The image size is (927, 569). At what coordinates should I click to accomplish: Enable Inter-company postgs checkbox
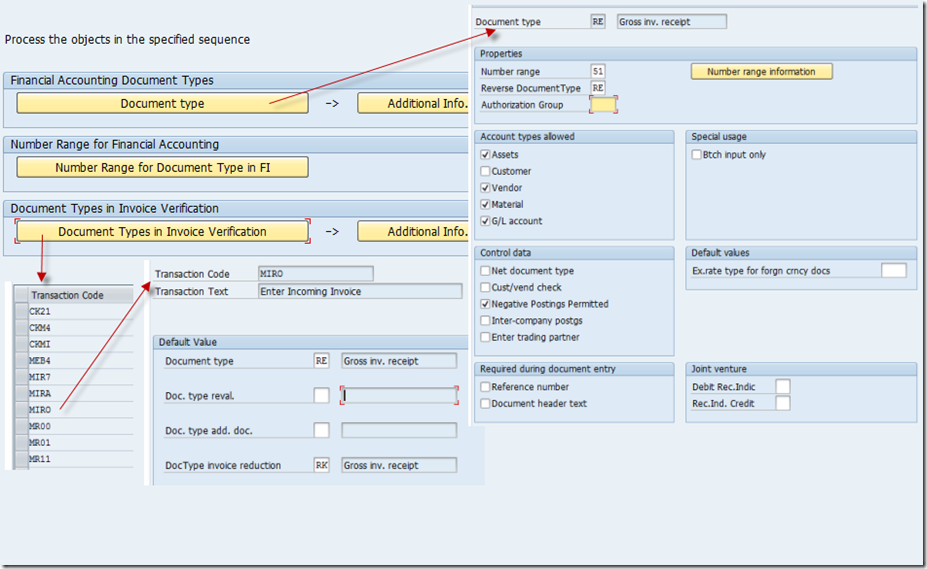tap(485, 320)
